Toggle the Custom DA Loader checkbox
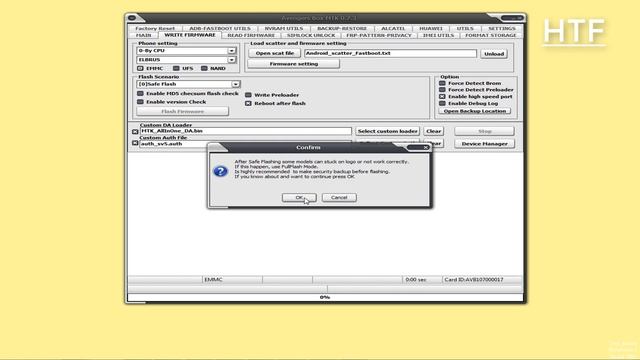This screenshot has height=360, width=640. [x=135, y=131]
